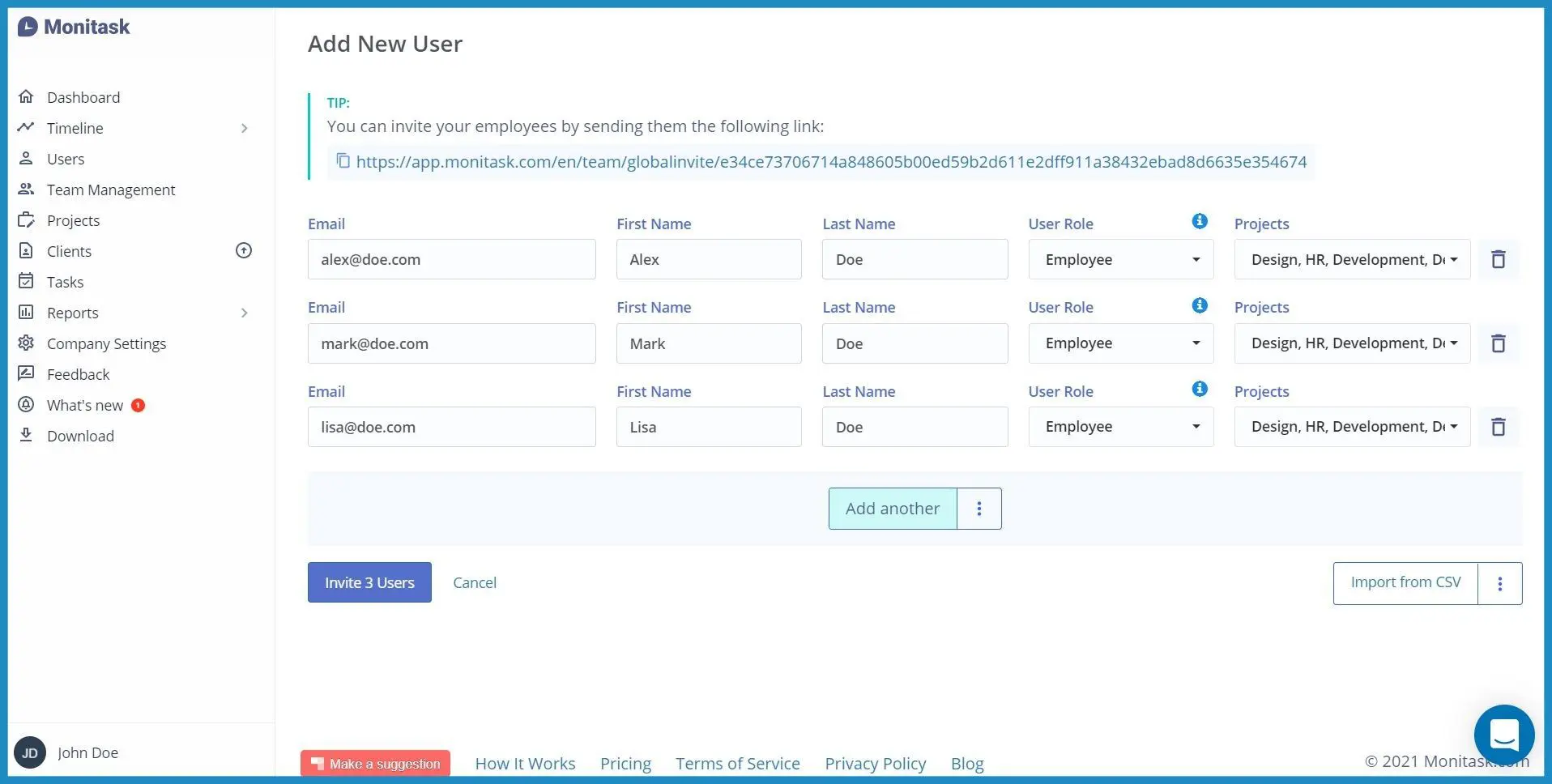Screen dimensions: 1552x784
Task: Open more options next to Add another
Action: tap(979, 509)
